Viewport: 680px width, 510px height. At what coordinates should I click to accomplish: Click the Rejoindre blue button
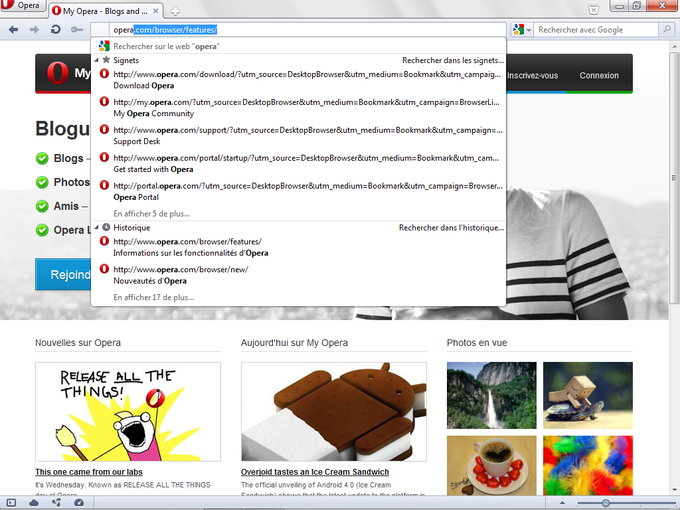(x=63, y=275)
